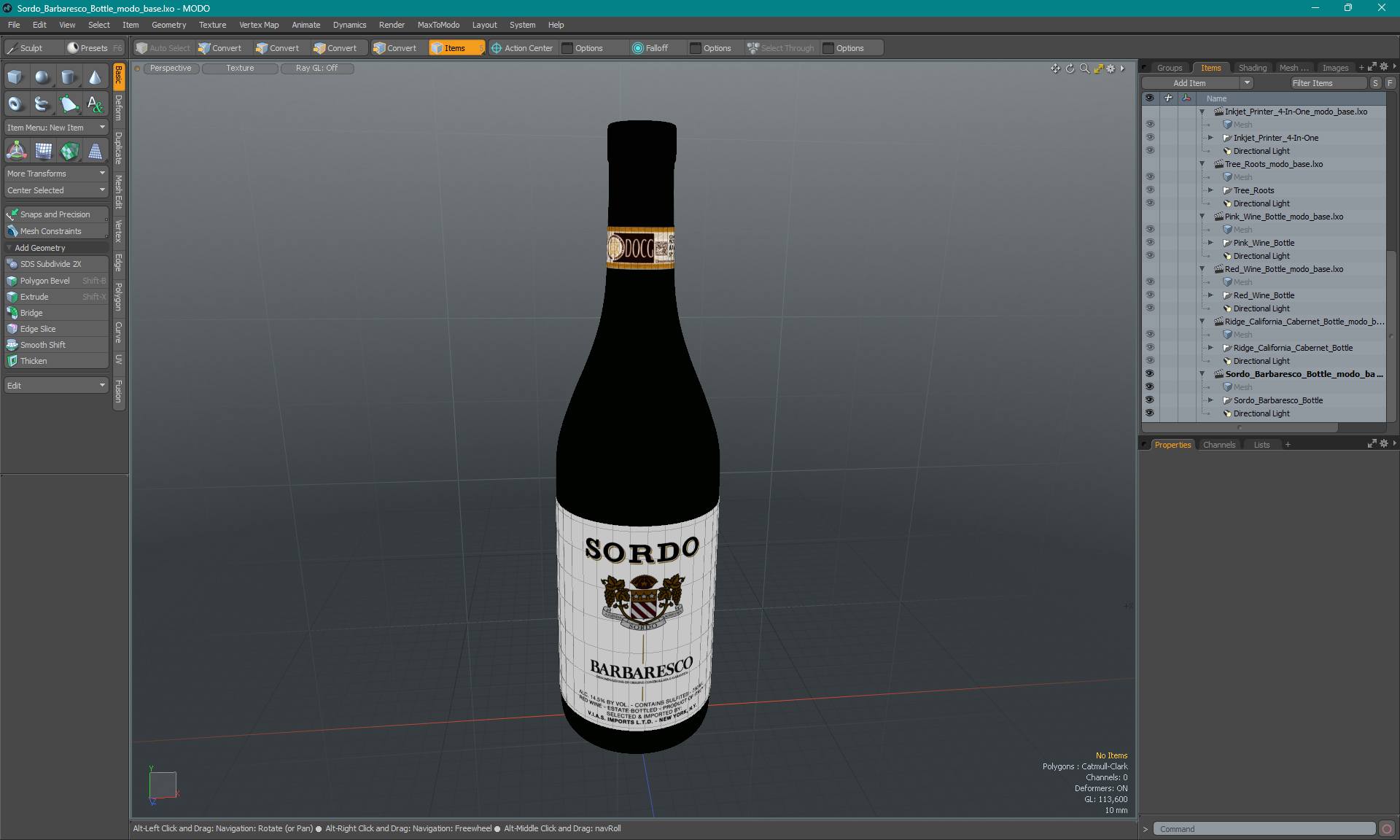Click the Filter Items input field
1400x840 pixels.
pyautogui.click(x=1328, y=83)
